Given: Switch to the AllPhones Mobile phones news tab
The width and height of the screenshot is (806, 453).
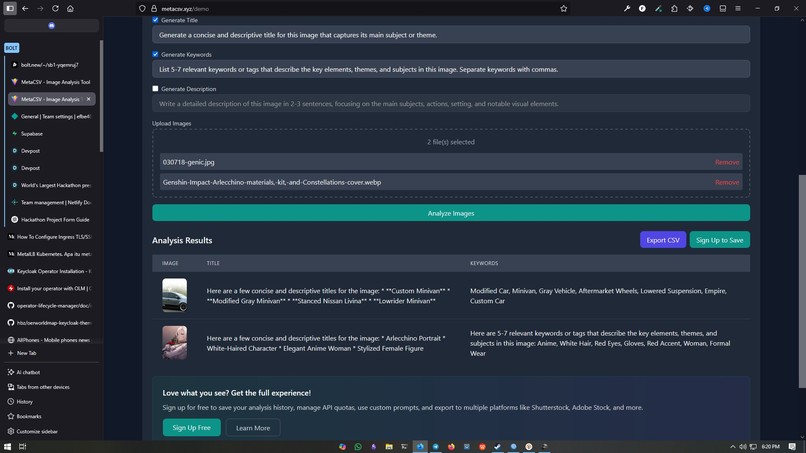Looking at the screenshot, I should pyautogui.click(x=50, y=340).
